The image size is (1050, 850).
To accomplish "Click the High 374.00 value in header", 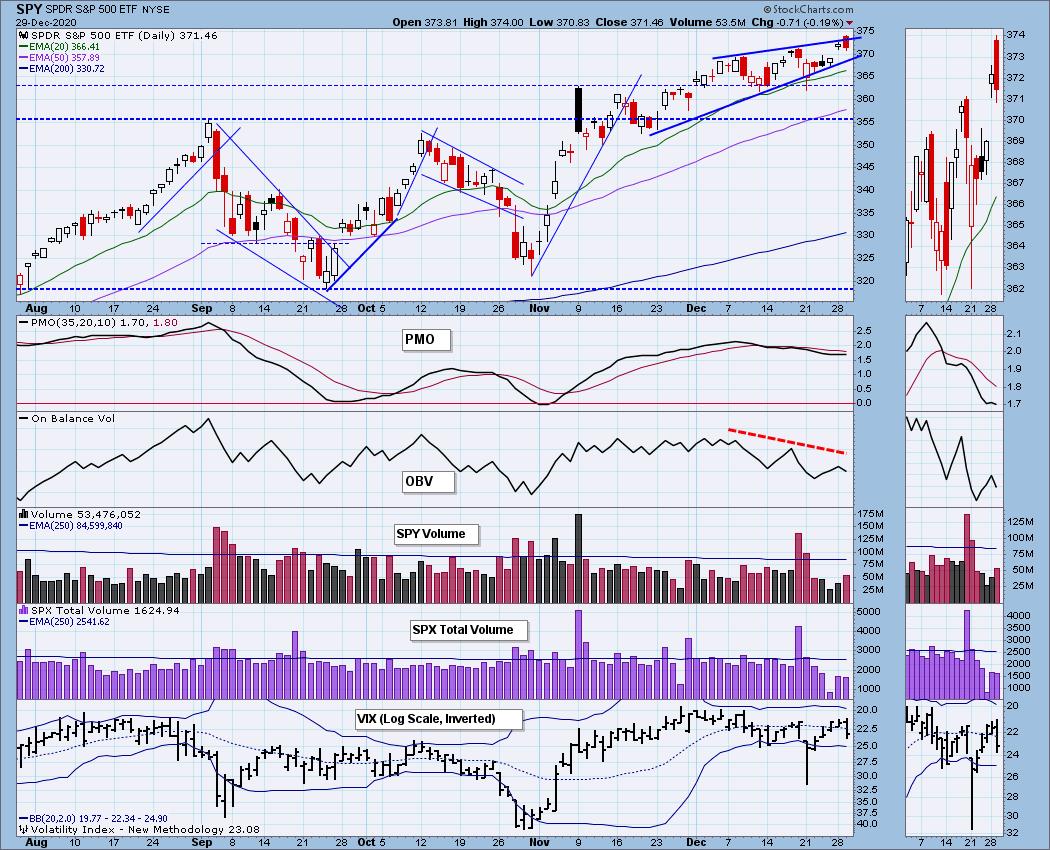I will pyautogui.click(x=494, y=22).
